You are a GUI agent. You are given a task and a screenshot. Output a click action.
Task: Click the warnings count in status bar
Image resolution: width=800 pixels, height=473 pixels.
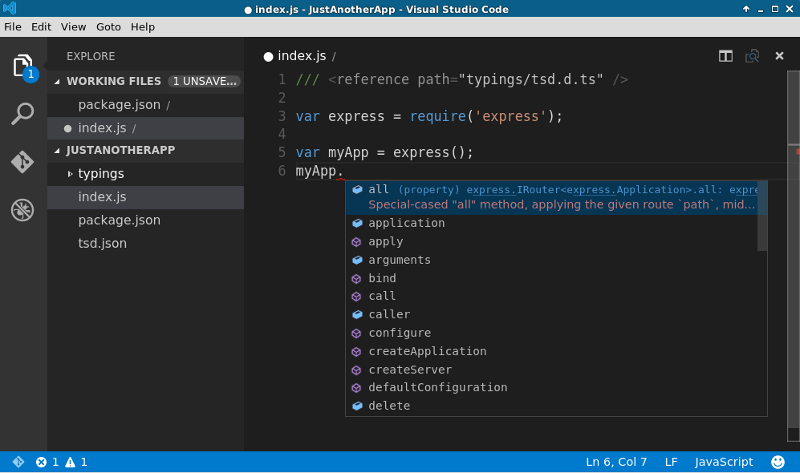click(x=77, y=462)
